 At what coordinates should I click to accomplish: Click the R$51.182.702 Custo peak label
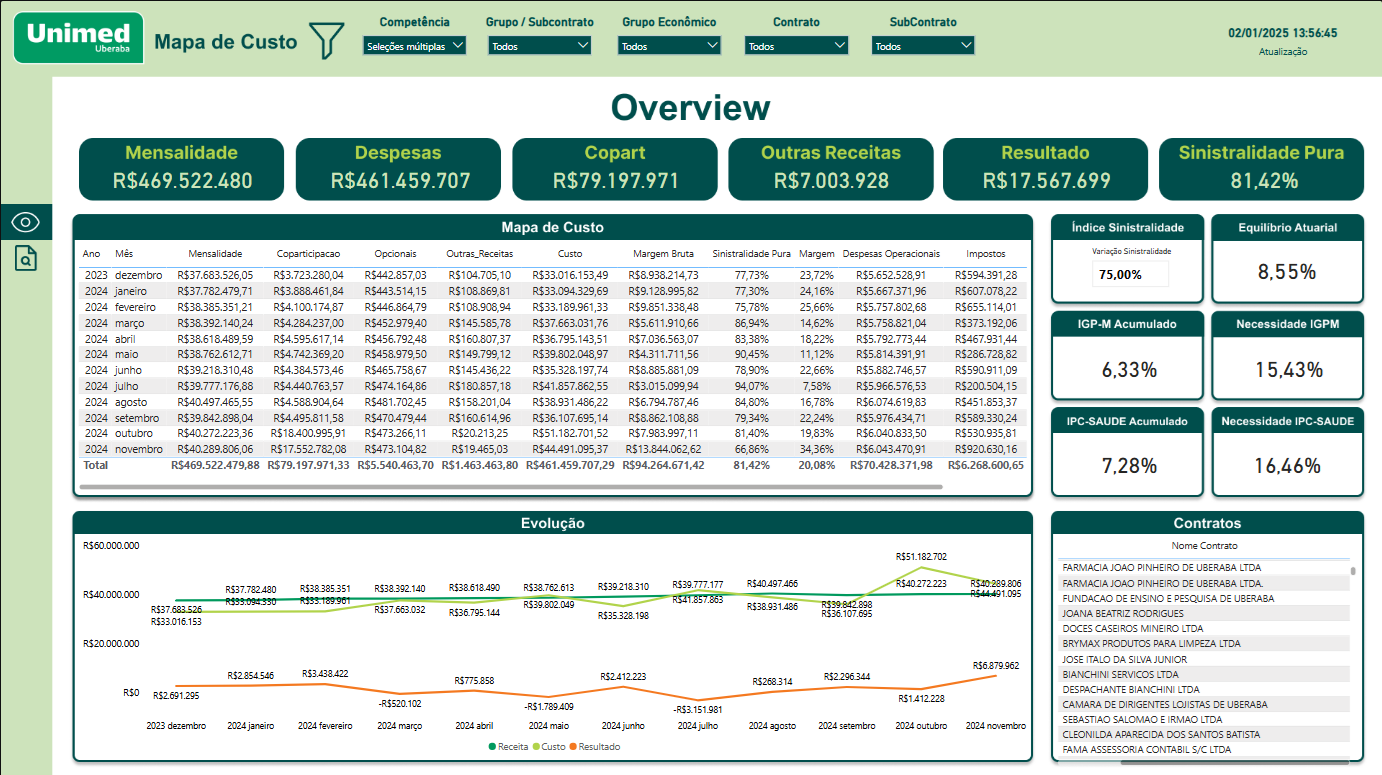tap(921, 556)
